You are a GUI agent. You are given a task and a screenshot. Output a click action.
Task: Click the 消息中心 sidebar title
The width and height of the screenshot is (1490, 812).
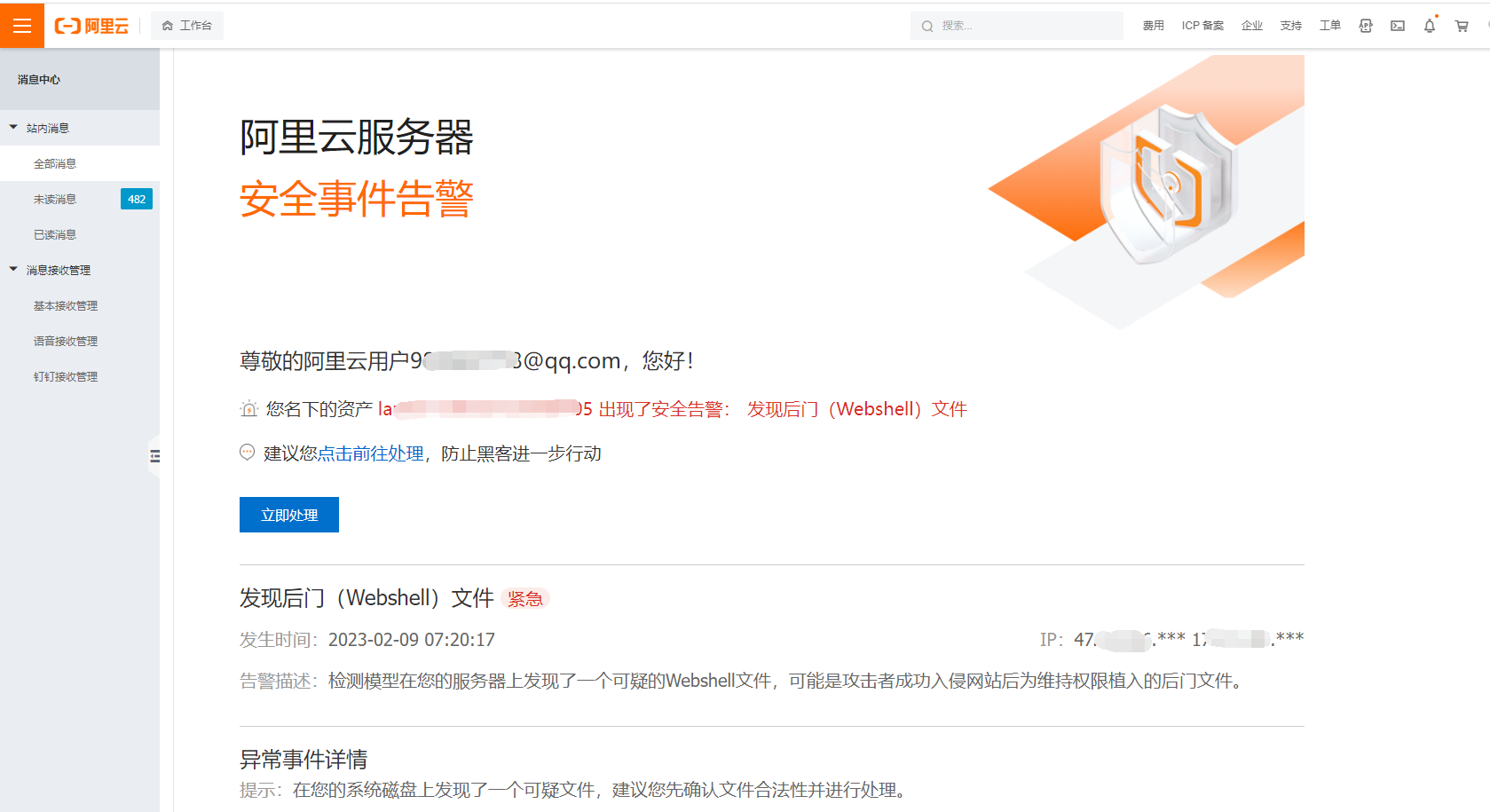(x=39, y=79)
